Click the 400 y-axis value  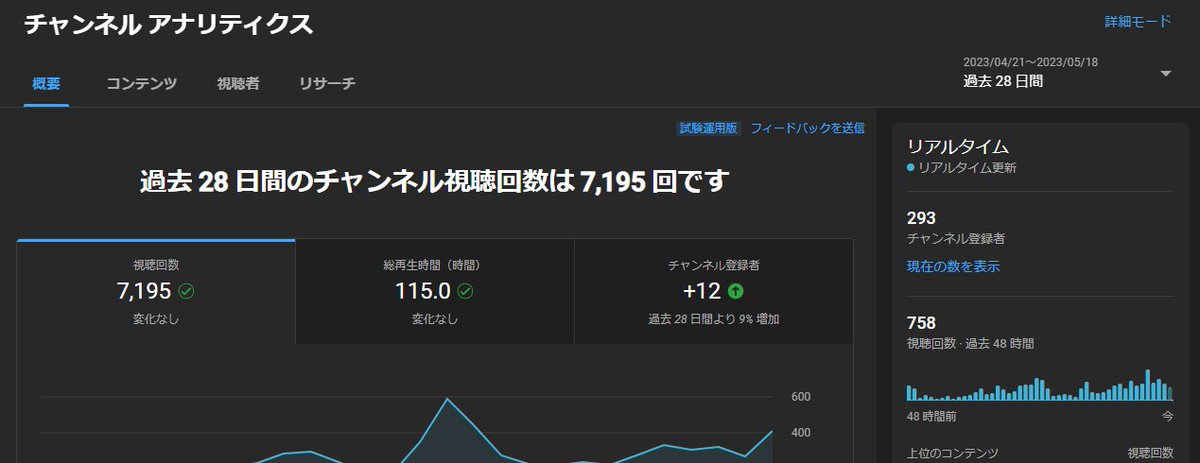[800, 433]
